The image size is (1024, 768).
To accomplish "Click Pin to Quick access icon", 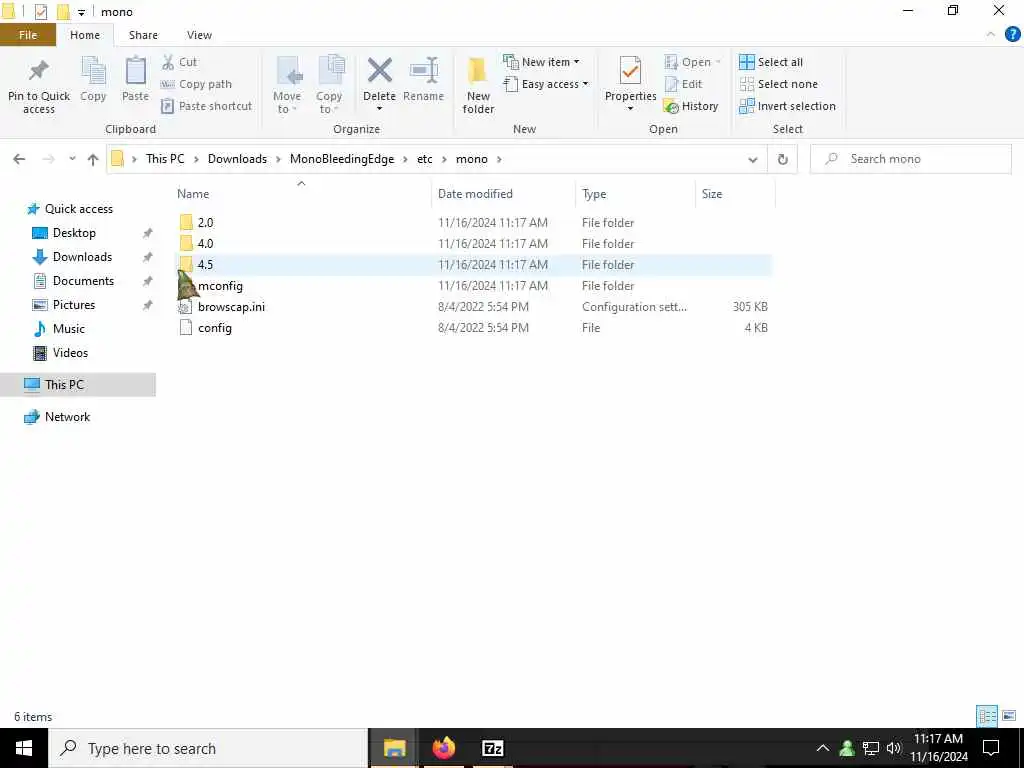I will click(x=39, y=71).
